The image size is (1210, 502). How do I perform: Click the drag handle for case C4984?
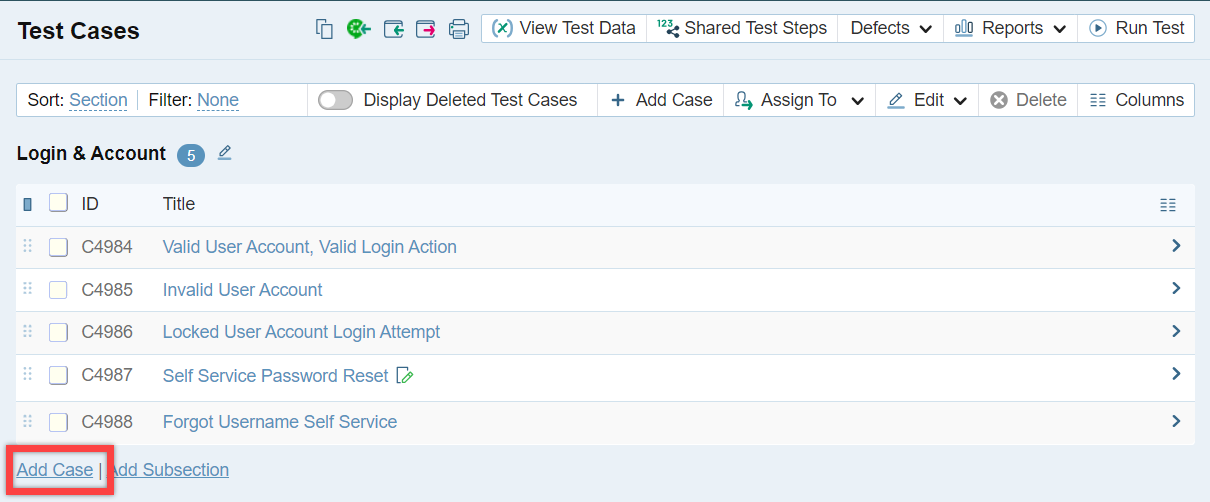pyautogui.click(x=28, y=246)
